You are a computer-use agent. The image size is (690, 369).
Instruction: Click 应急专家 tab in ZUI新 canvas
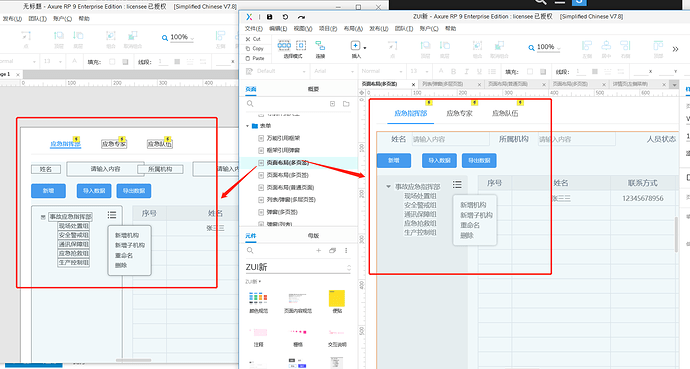click(x=459, y=113)
